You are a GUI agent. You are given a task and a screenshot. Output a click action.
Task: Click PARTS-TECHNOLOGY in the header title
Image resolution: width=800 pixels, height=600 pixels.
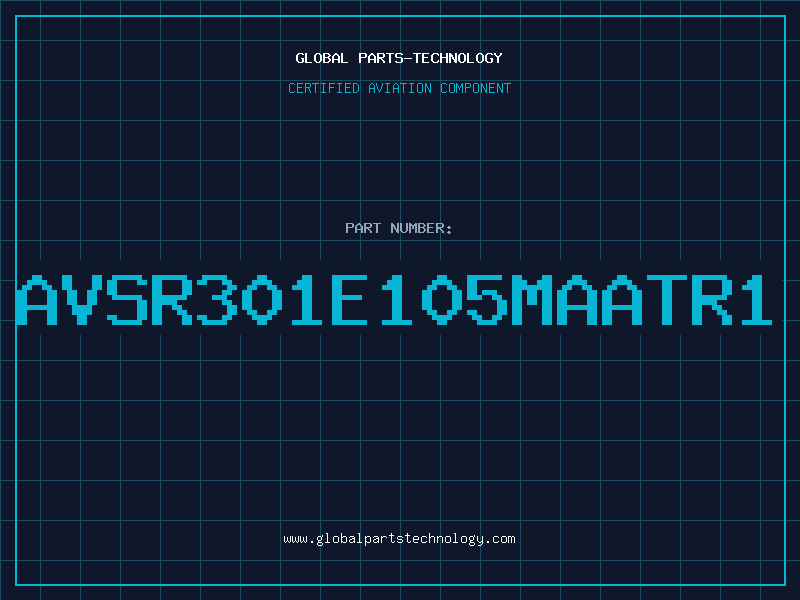pyautogui.click(x=428, y=58)
